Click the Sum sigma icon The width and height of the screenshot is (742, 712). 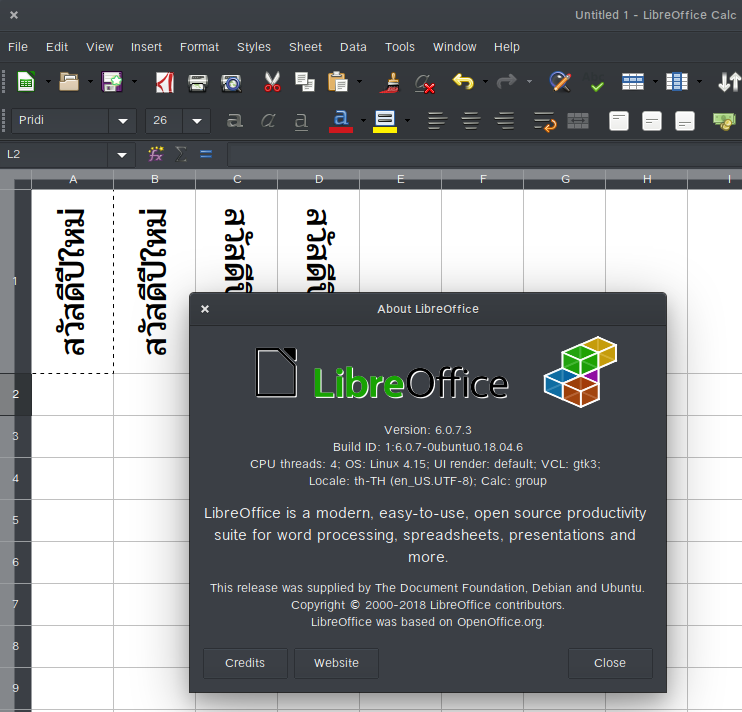pyautogui.click(x=181, y=154)
